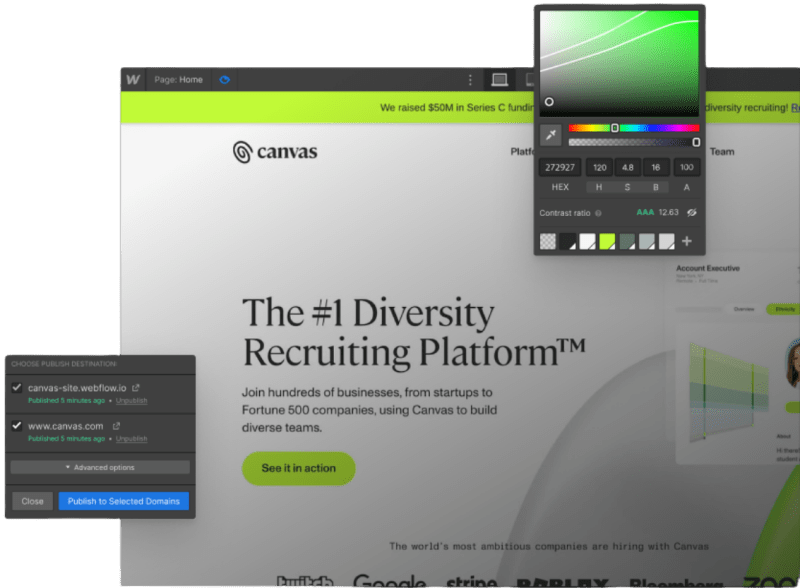Add a new swatch with plus icon
This screenshot has height=588, width=800.
coord(687,241)
